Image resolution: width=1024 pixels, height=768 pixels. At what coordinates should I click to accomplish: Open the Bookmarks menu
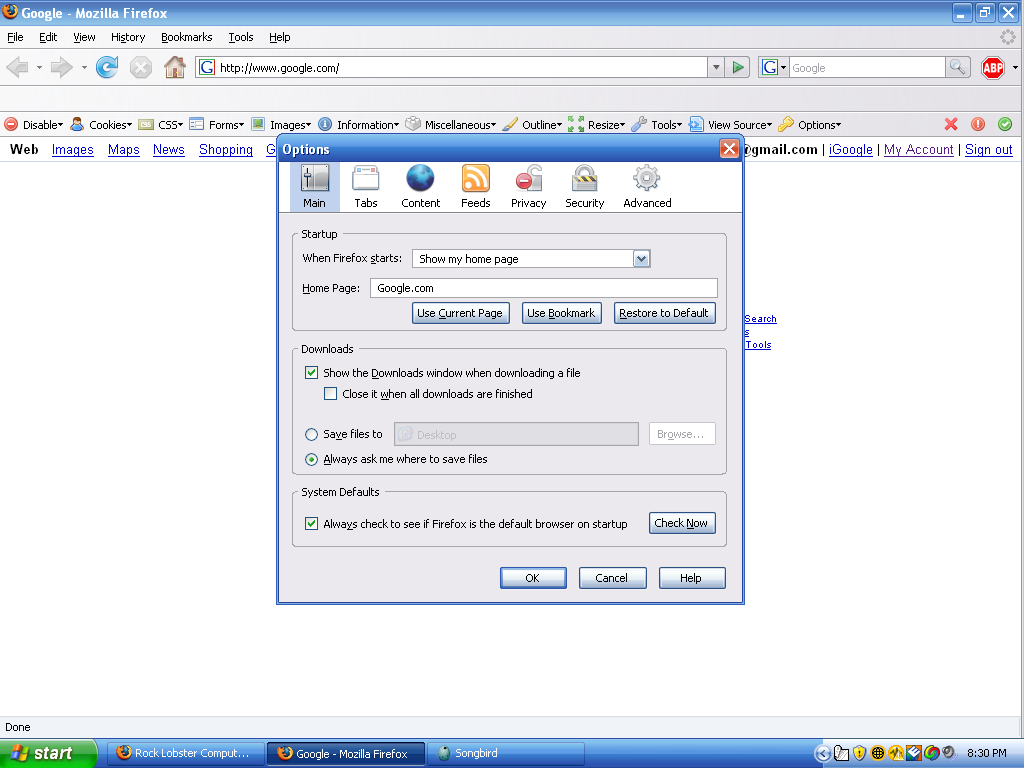tap(187, 37)
